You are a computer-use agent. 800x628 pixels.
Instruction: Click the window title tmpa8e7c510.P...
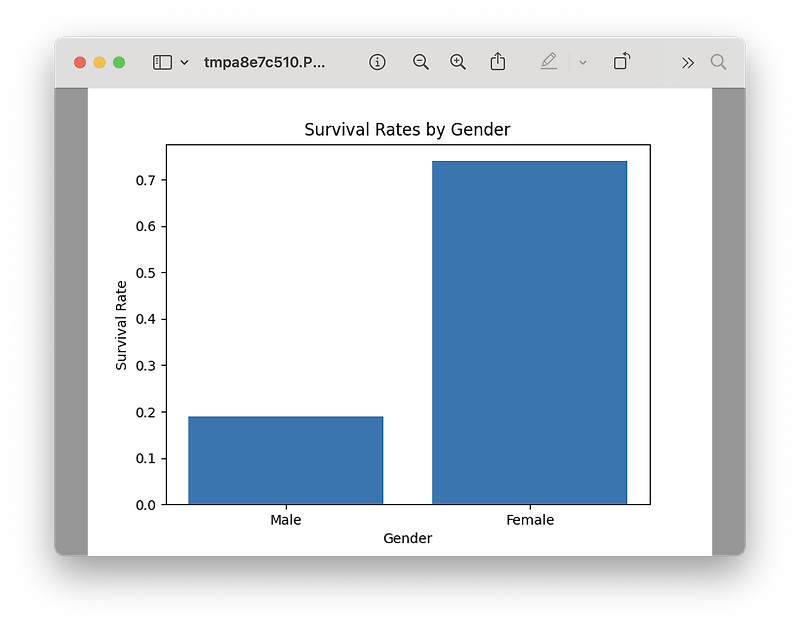(x=264, y=62)
